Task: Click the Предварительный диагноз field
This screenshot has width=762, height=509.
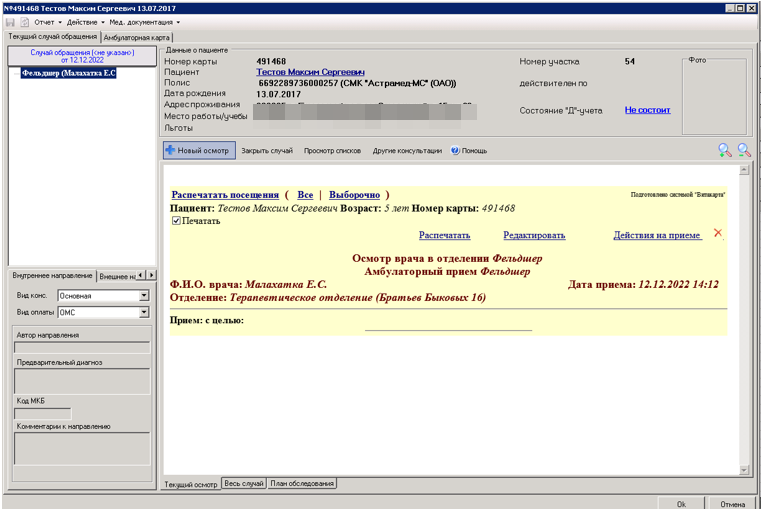Action: [x=82, y=381]
